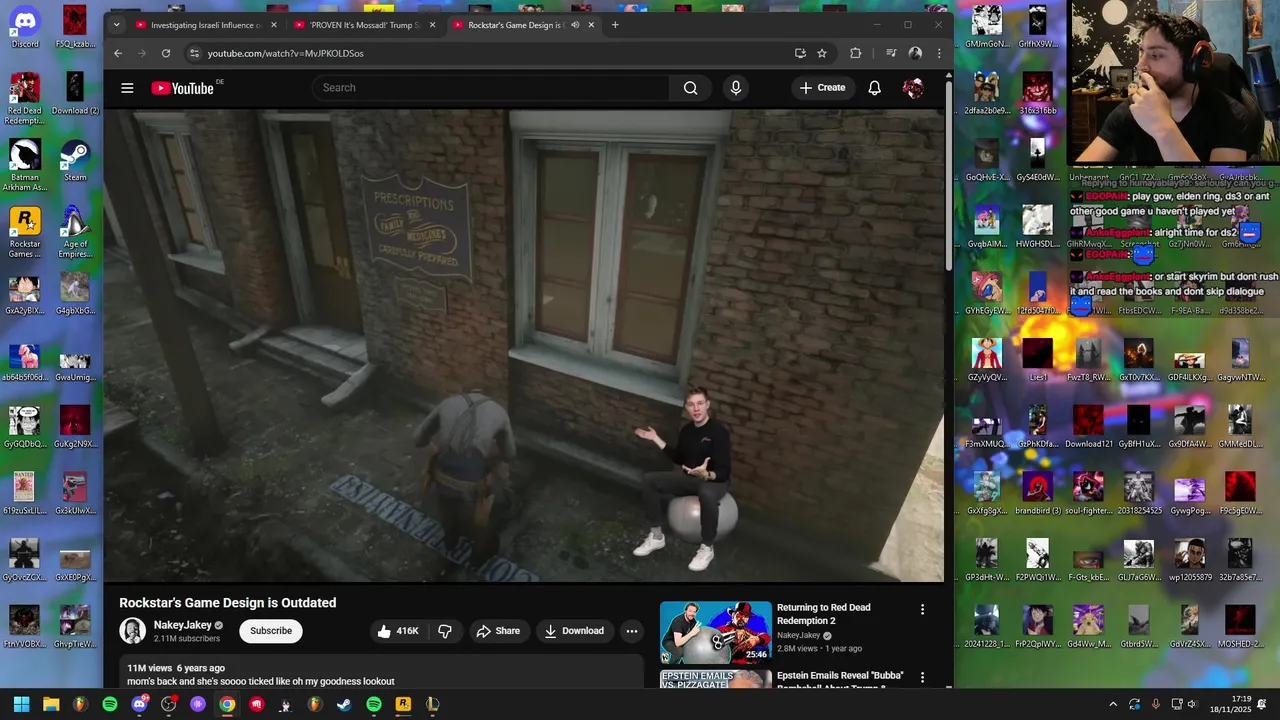
Task: Open Steam in the taskbar
Action: point(344,704)
